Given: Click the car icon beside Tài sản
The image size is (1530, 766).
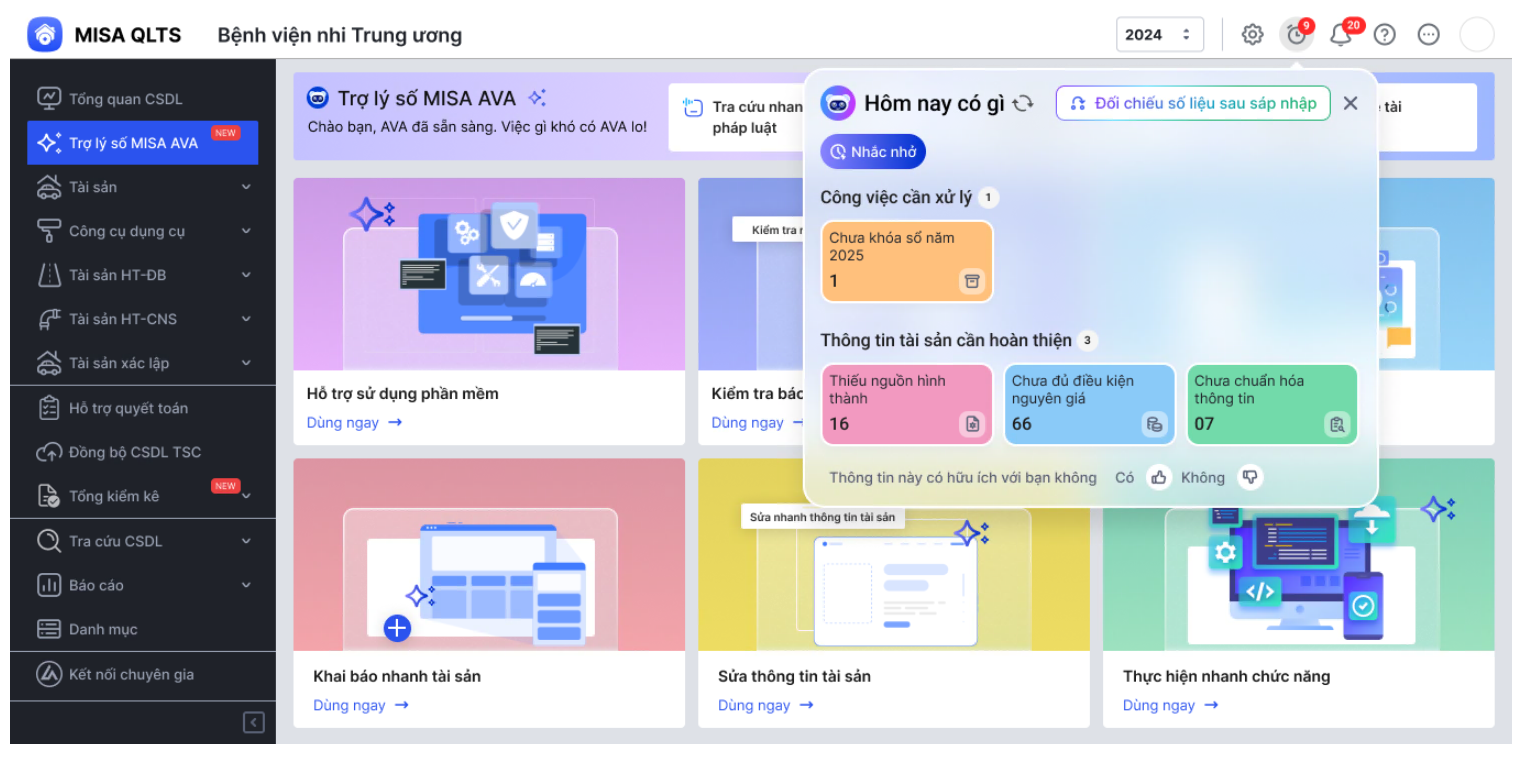Looking at the screenshot, I should click(x=49, y=187).
